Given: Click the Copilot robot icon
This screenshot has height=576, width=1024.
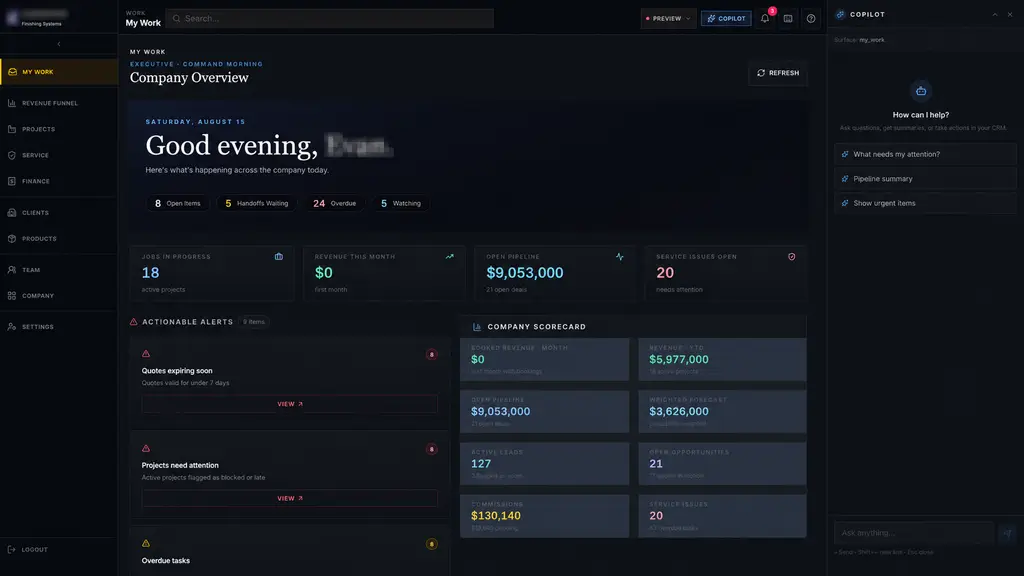Looking at the screenshot, I should 921,91.
